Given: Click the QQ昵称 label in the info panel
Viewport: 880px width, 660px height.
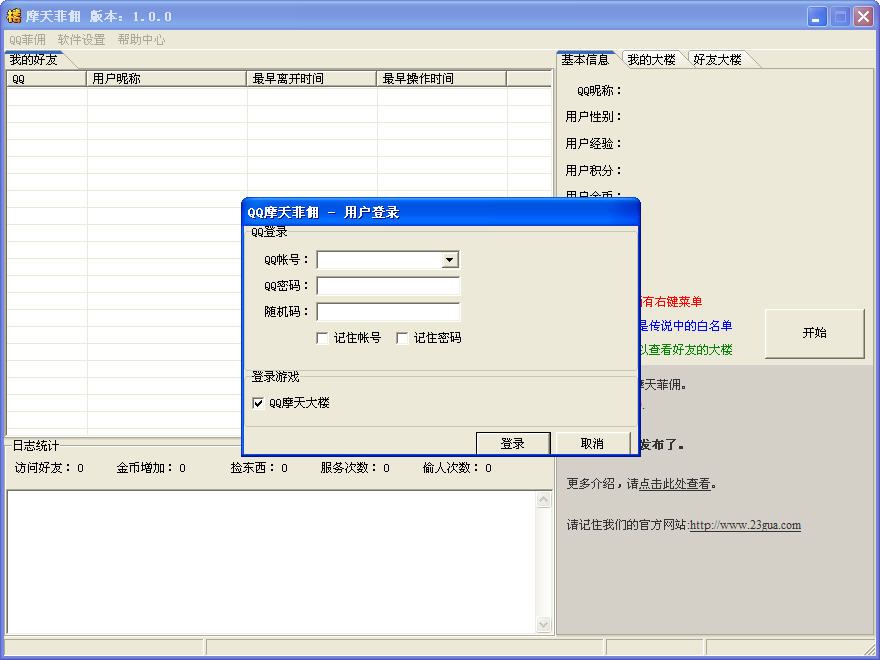Looking at the screenshot, I should click(599, 91).
